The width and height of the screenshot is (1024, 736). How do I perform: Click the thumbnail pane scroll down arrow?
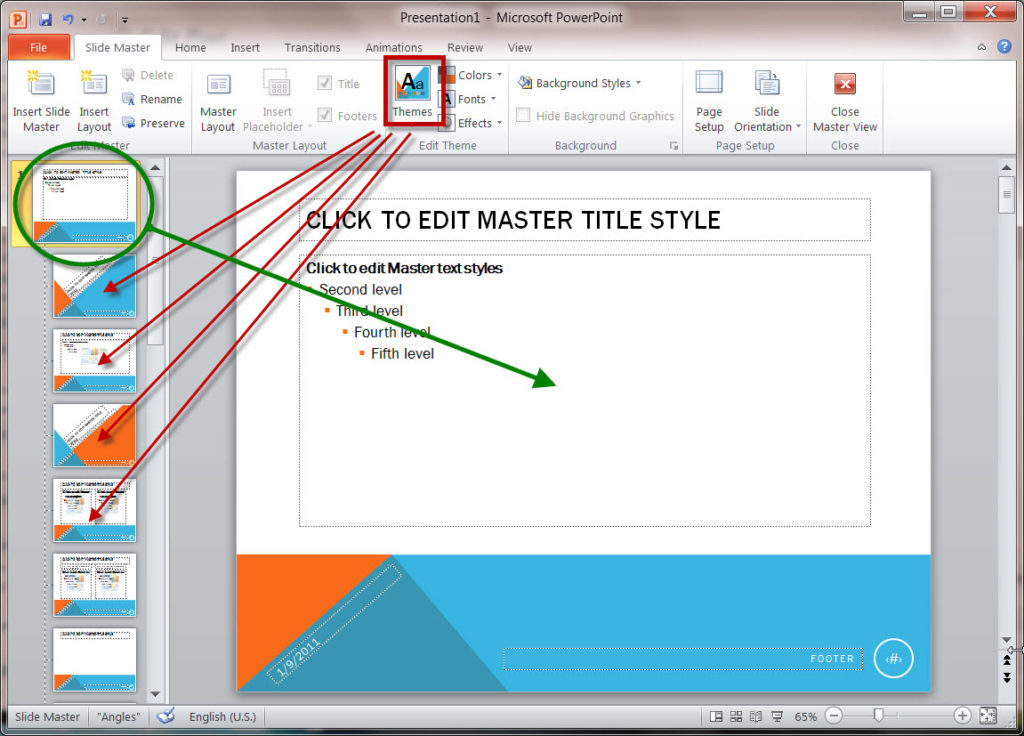155,694
